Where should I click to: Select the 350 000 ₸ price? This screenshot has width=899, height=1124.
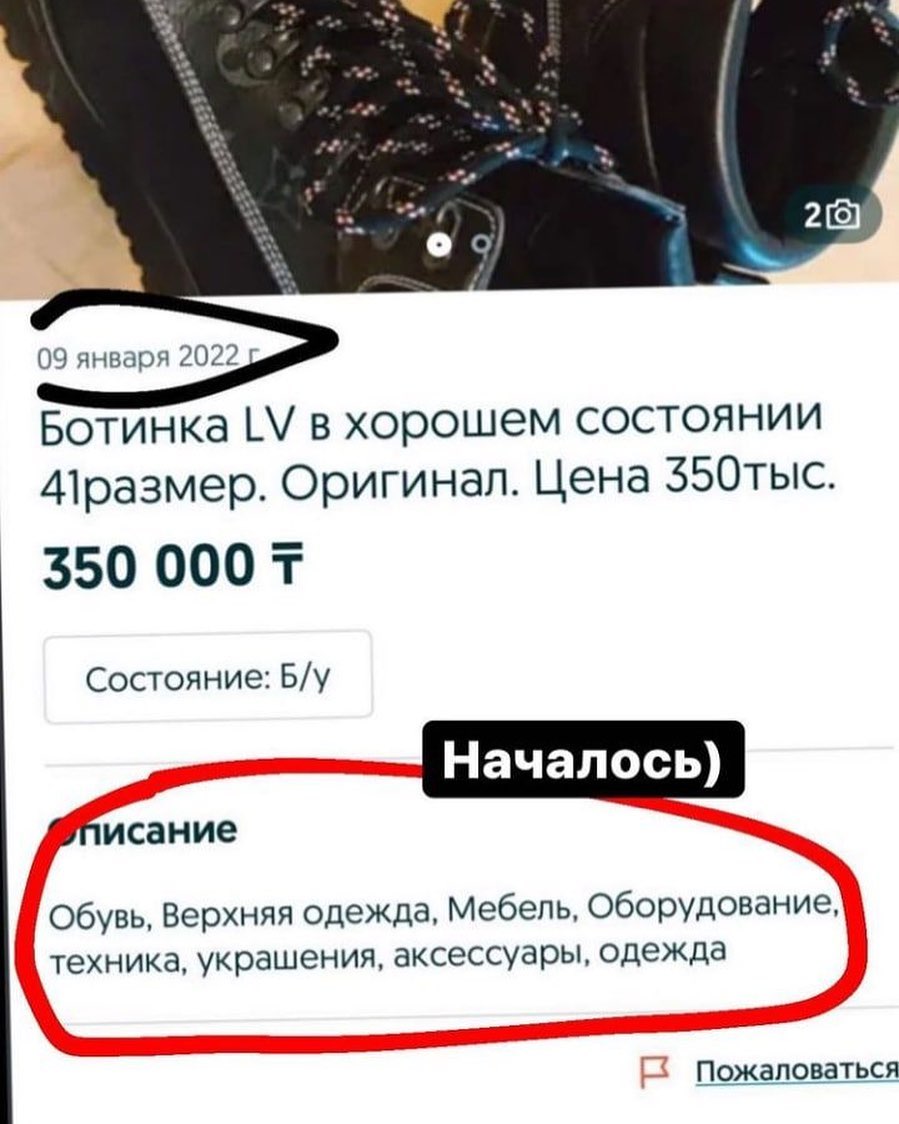[x=174, y=566]
